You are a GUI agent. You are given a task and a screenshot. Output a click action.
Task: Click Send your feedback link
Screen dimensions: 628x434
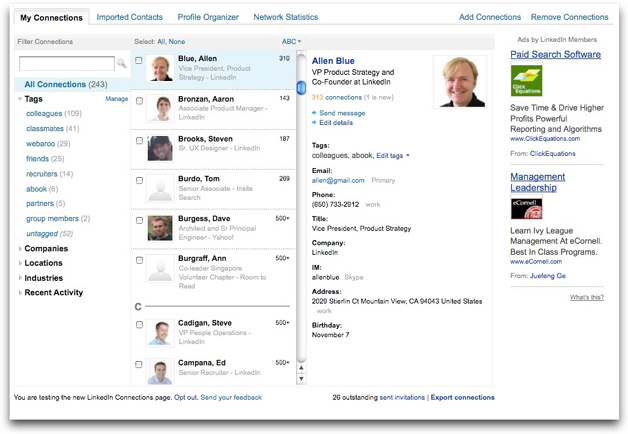click(231, 398)
